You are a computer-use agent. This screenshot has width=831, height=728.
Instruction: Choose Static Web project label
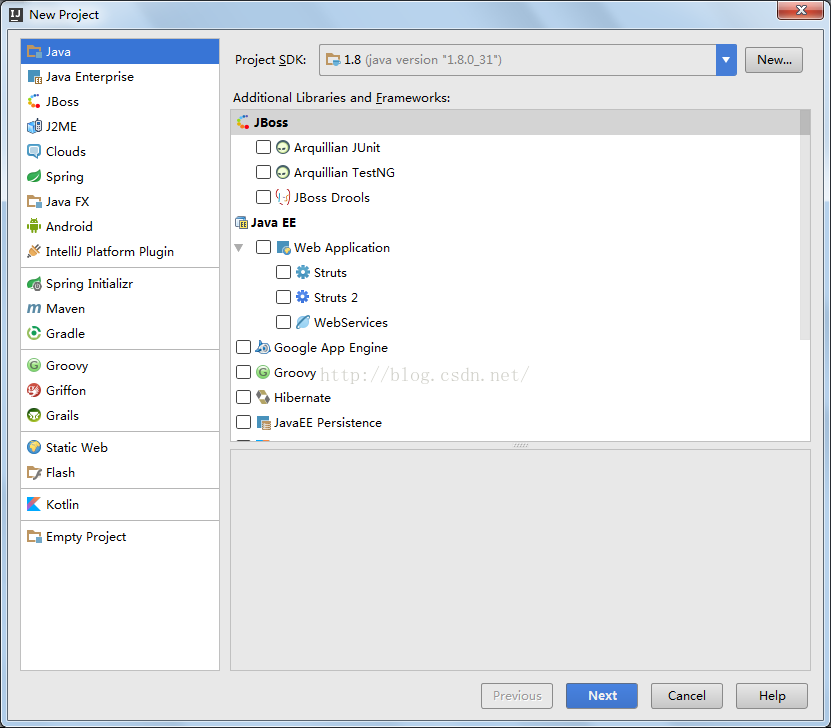(77, 448)
